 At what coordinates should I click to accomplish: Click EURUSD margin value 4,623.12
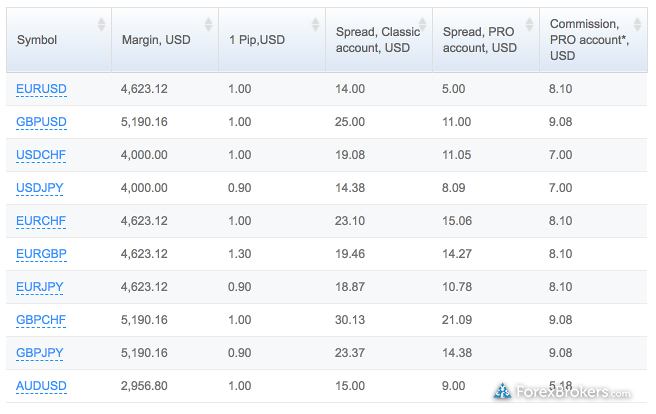pos(144,89)
